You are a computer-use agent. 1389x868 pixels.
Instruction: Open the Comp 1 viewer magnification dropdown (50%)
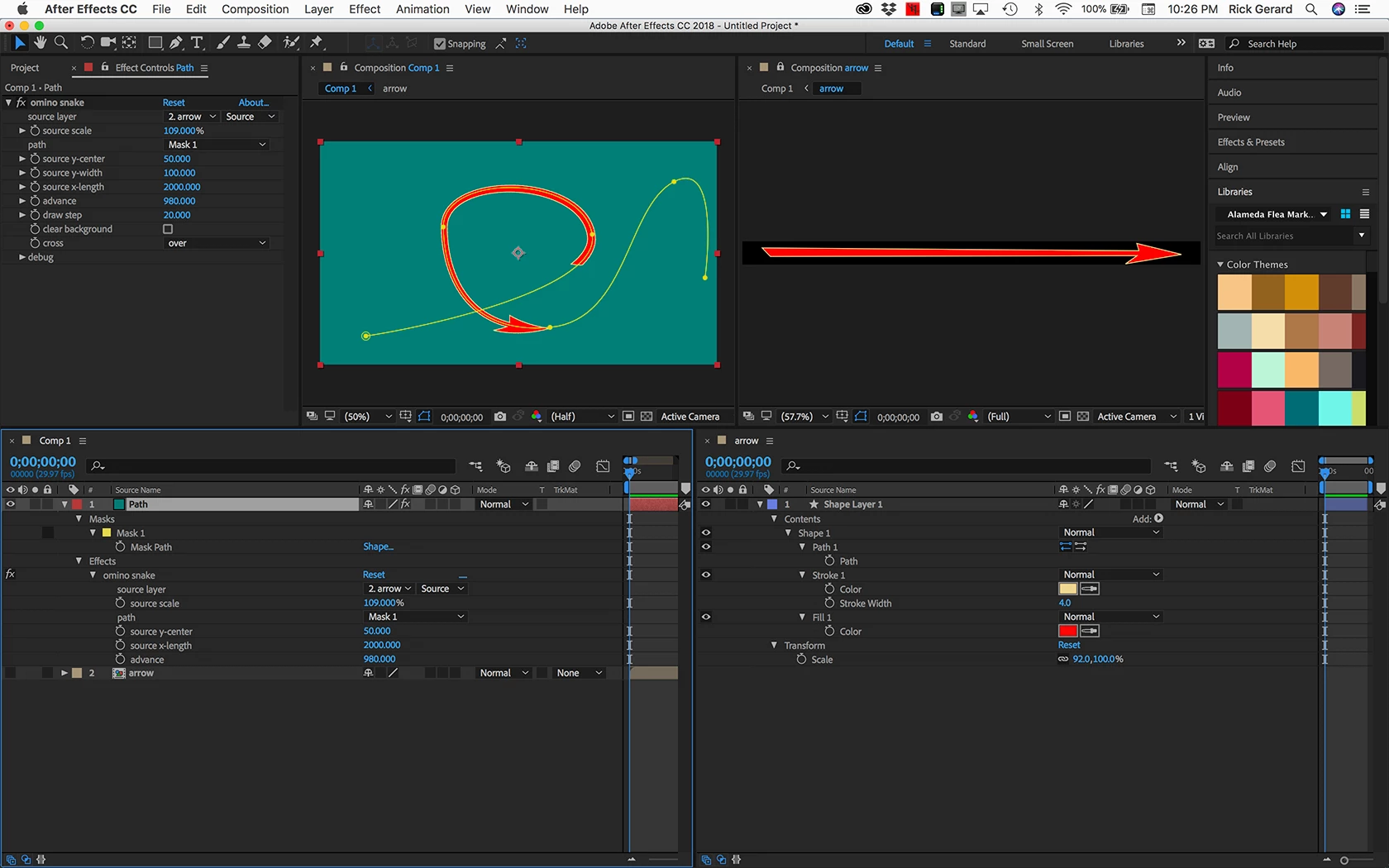[368, 417]
